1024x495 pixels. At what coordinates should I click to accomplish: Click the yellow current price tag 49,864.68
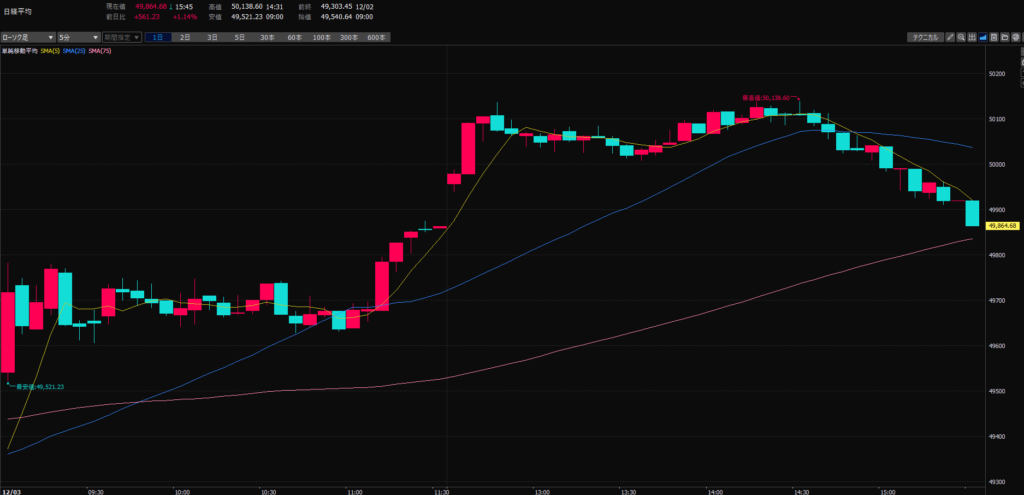coord(1000,226)
